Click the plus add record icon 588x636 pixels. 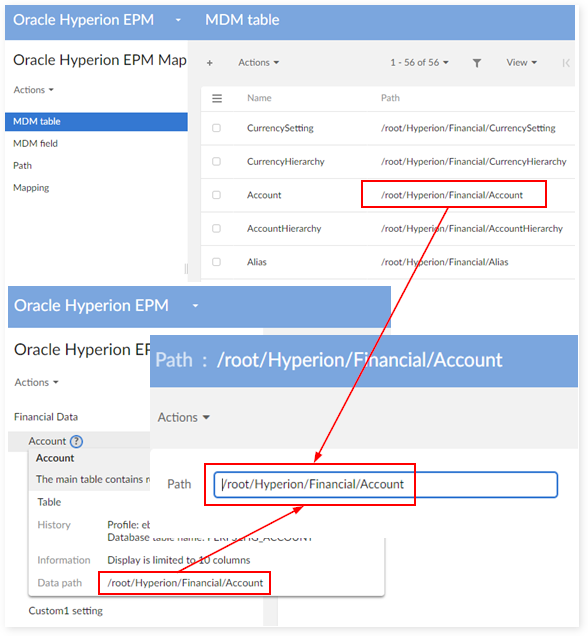coord(210,63)
